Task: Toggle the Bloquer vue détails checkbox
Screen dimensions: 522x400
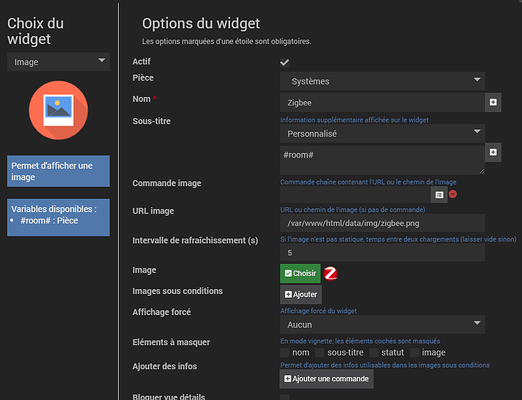Action: coord(285,397)
